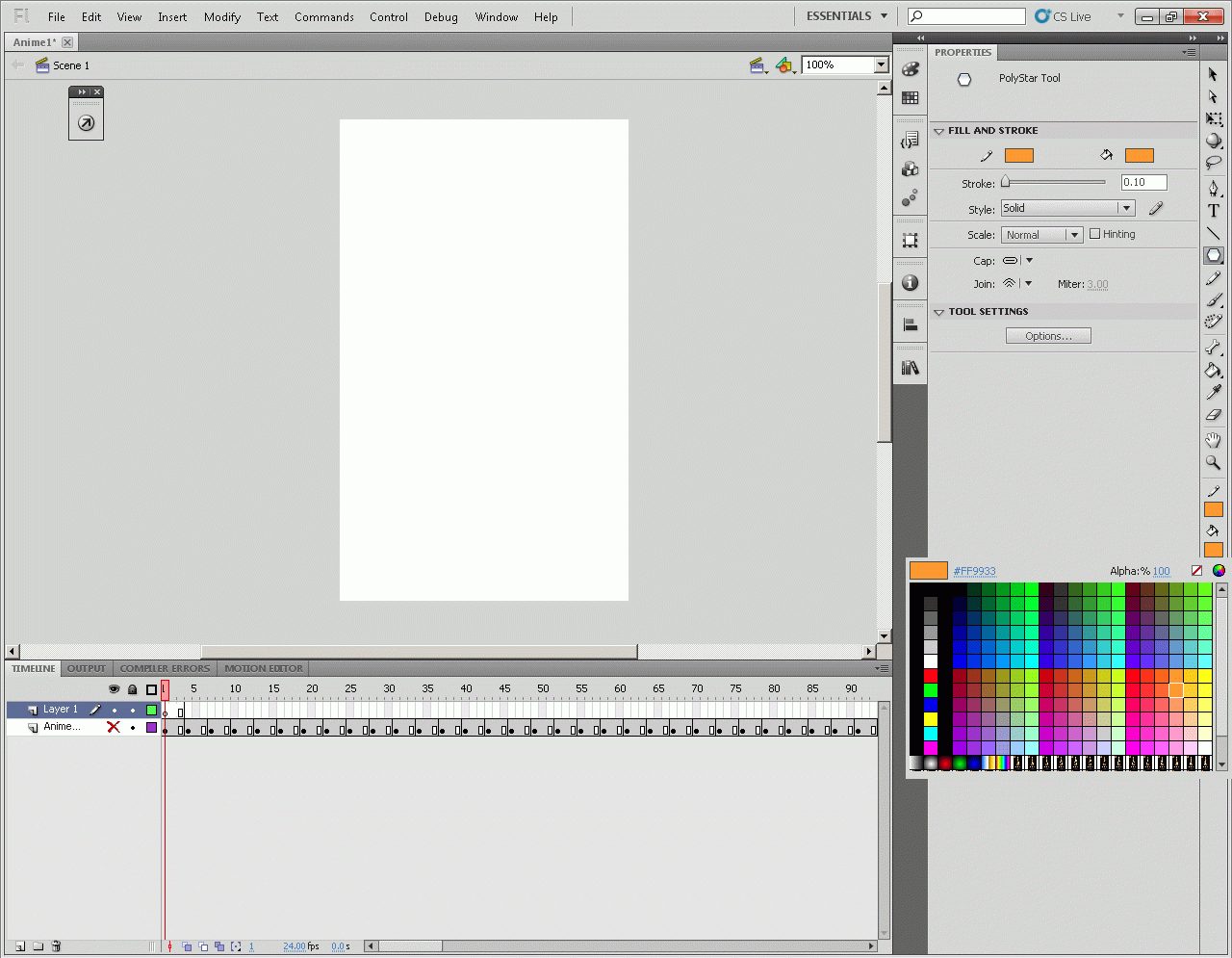1232x958 pixels.
Task: Toggle lock dot for Layer 1
Action: point(133,711)
